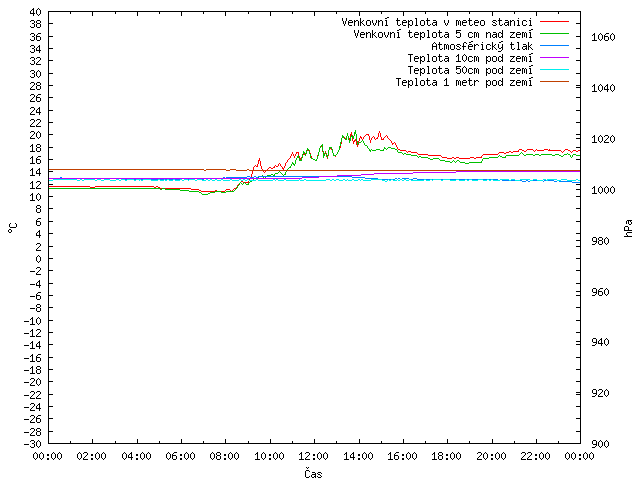This screenshot has height=480, width=640.
Task: Click the x-axis tick label '18:00'
Action: pyautogui.click(x=447, y=456)
